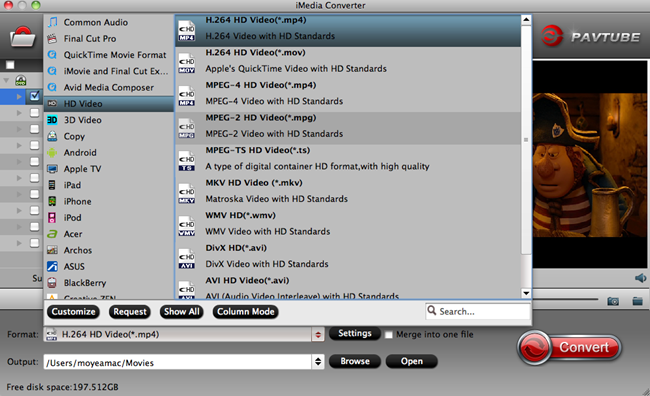Uncheck the checked title checkbox

pyautogui.click(x=34, y=96)
